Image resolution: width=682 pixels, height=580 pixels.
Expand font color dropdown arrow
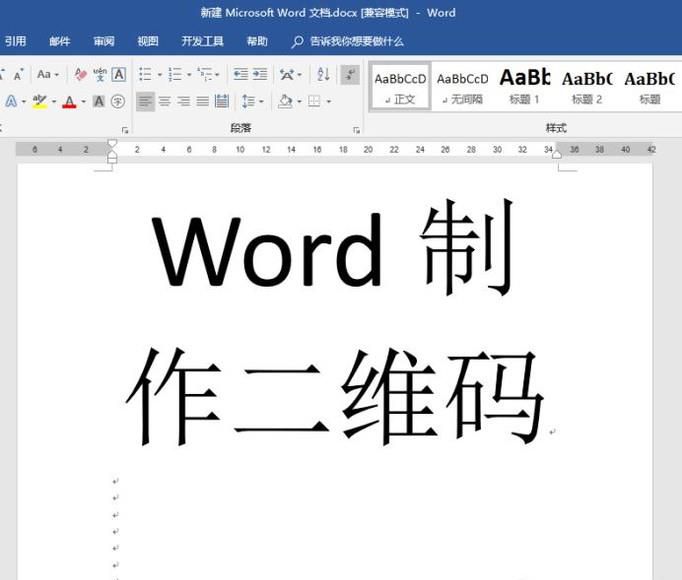tap(84, 102)
